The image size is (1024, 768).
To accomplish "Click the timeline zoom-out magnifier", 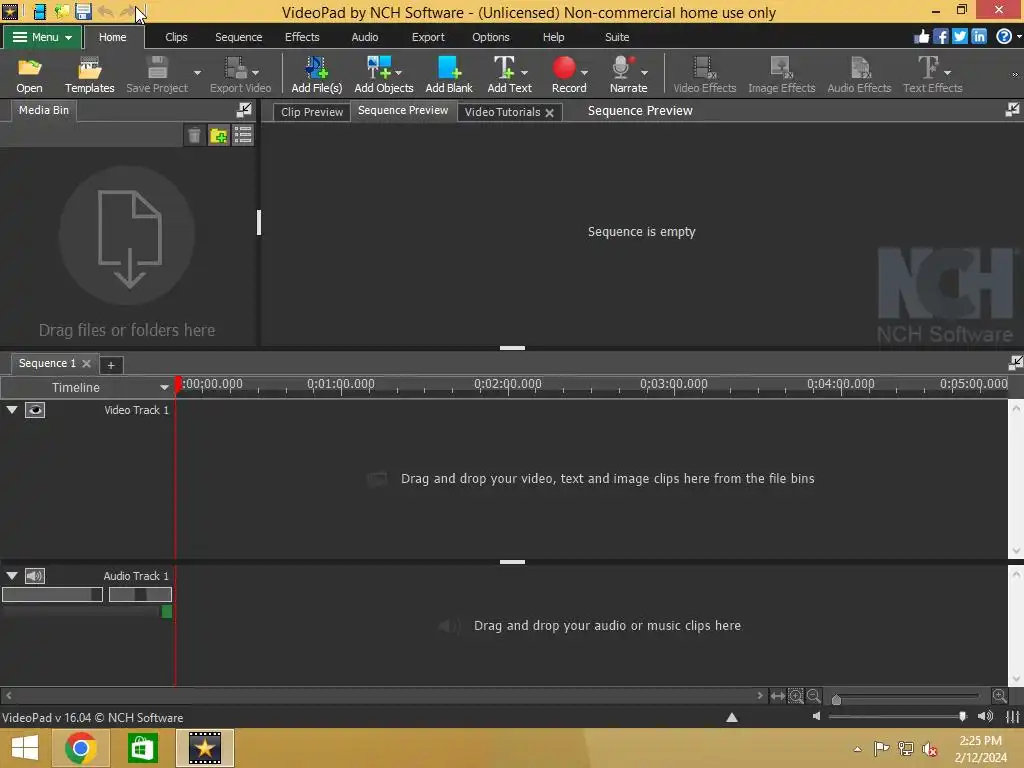I will point(814,696).
